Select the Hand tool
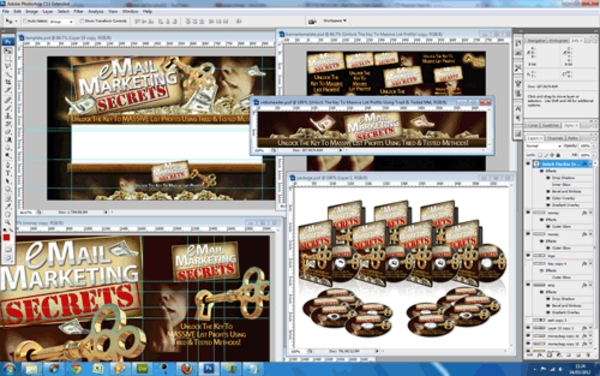This screenshot has height=376, width=600. coord(8,214)
